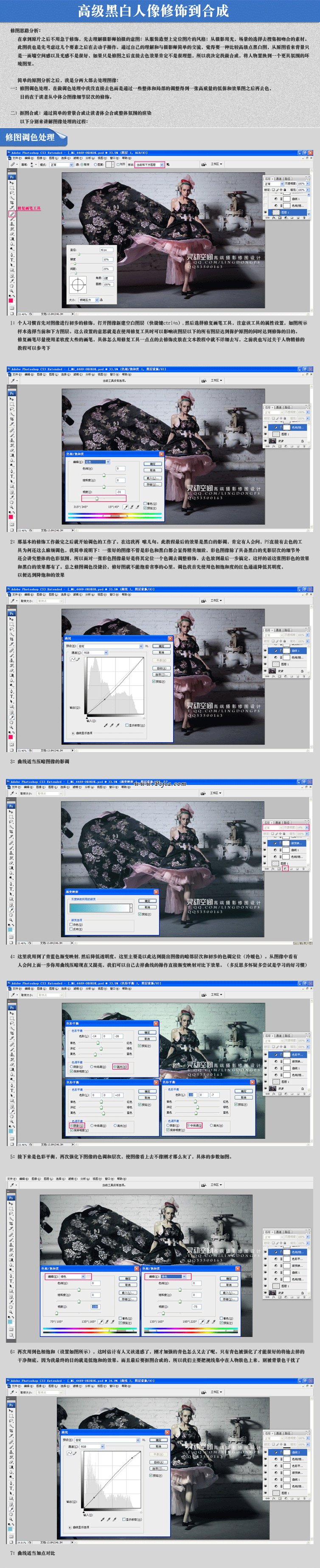Click the Ps logo atop step 1 toolbar
Image resolution: width=320 pixels, height=1568 pixels.
11,177
